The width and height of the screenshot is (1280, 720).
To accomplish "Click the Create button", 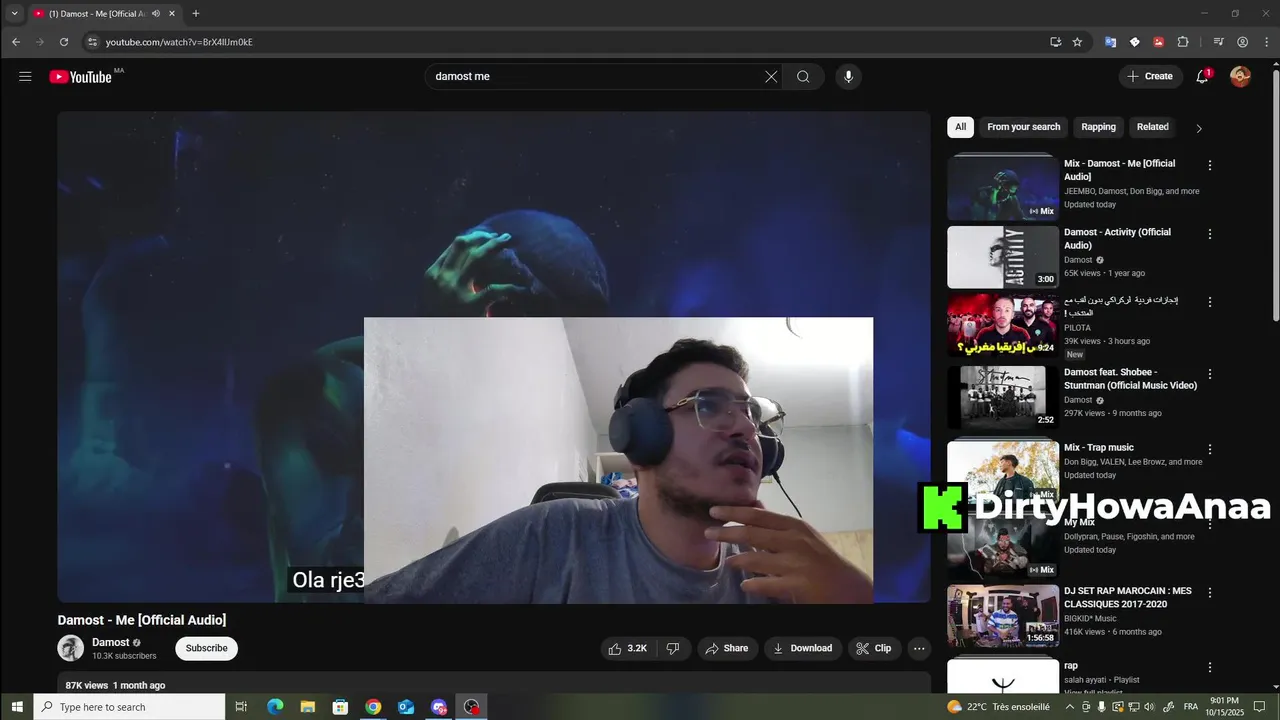I will click(x=1150, y=76).
